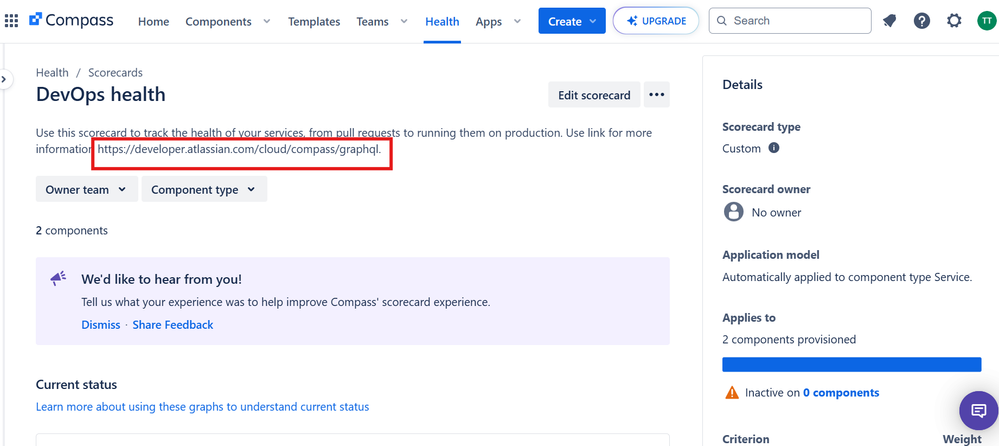Image resolution: width=999 pixels, height=446 pixels.
Task: Open the app switcher grid icon
Action: (x=11, y=21)
